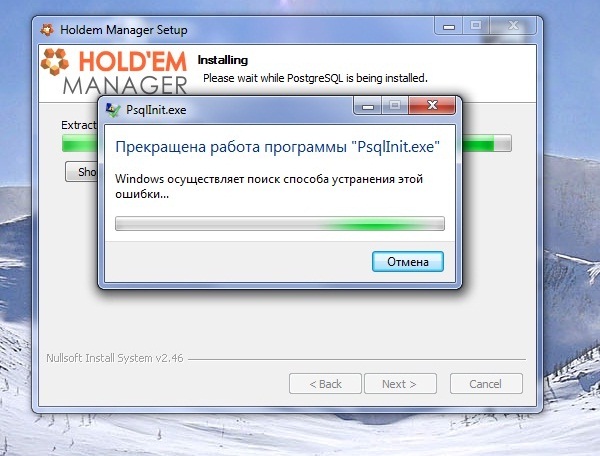This screenshot has height=456, width=600.
Task: Minimize the Holdem Manager Setup window
Action: coord(448,26)
